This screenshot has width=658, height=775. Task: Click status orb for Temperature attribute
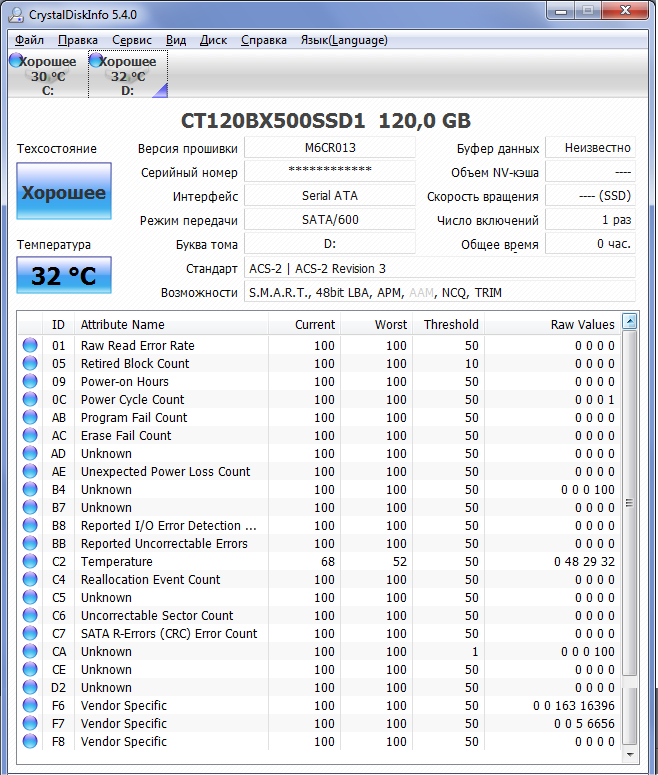[30, 561]
